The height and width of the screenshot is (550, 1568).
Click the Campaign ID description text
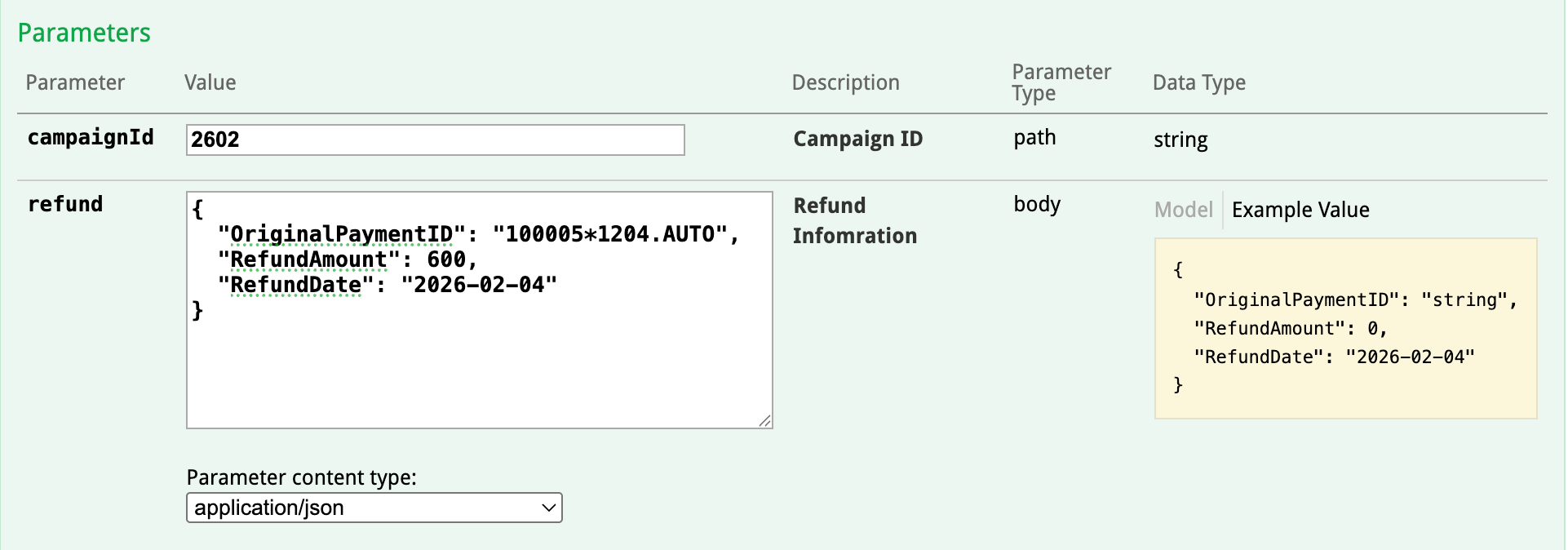(857, 139)
